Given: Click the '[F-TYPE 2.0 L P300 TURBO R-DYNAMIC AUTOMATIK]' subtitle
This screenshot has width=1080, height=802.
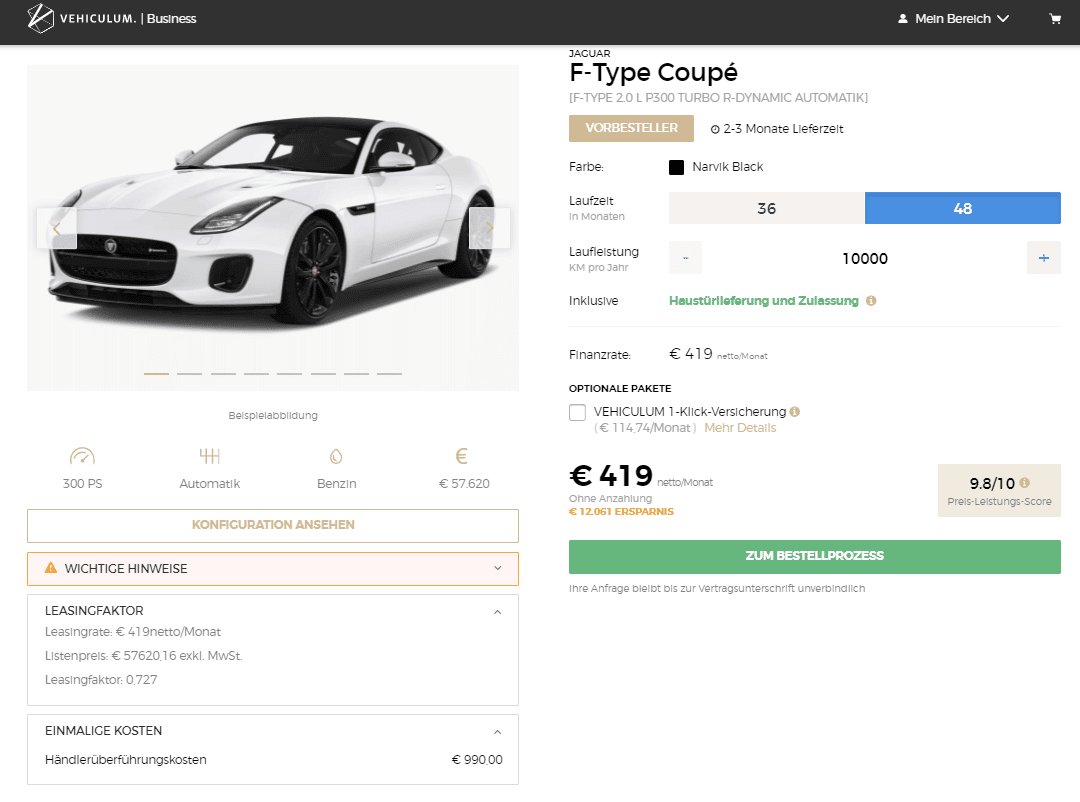Looking at the screenshot, I should pyautogui.click(x=718, y=98).
